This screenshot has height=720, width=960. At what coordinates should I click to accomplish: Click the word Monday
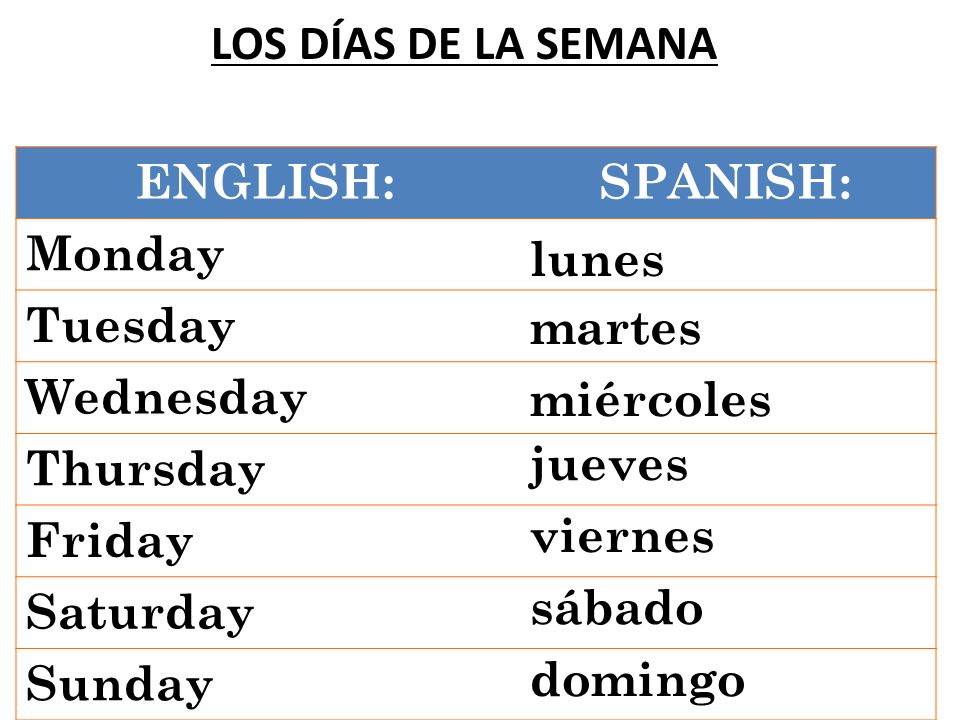coord(125,256)
